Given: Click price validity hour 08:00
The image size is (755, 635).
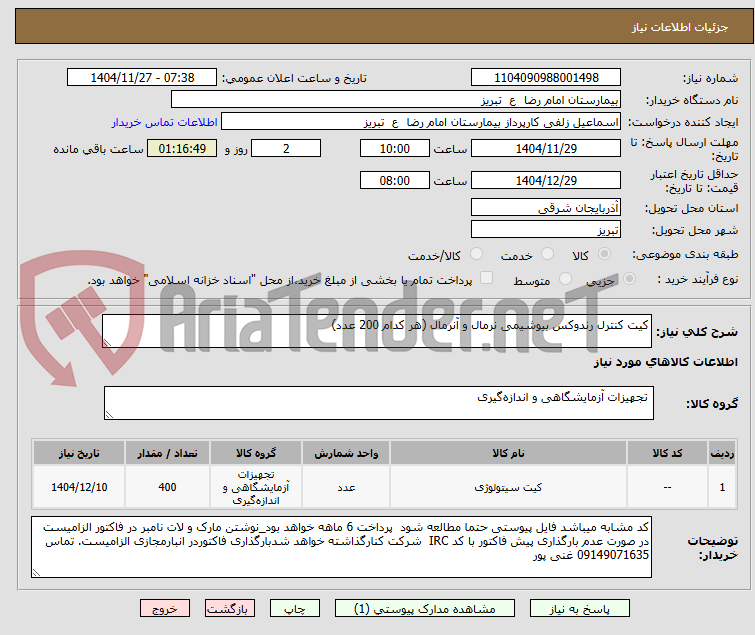Looking at the screenshot, I should (x=394, y=180).
